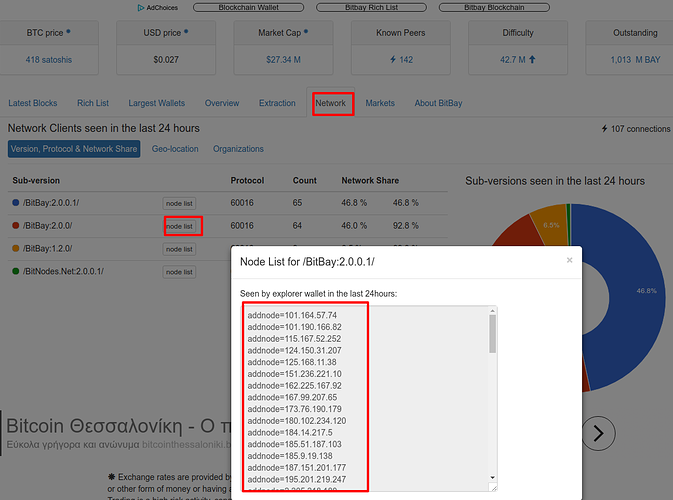Switch to Geo-location view
The width and height of the screenshot is (673, 500).
click(x=175, y=149)
